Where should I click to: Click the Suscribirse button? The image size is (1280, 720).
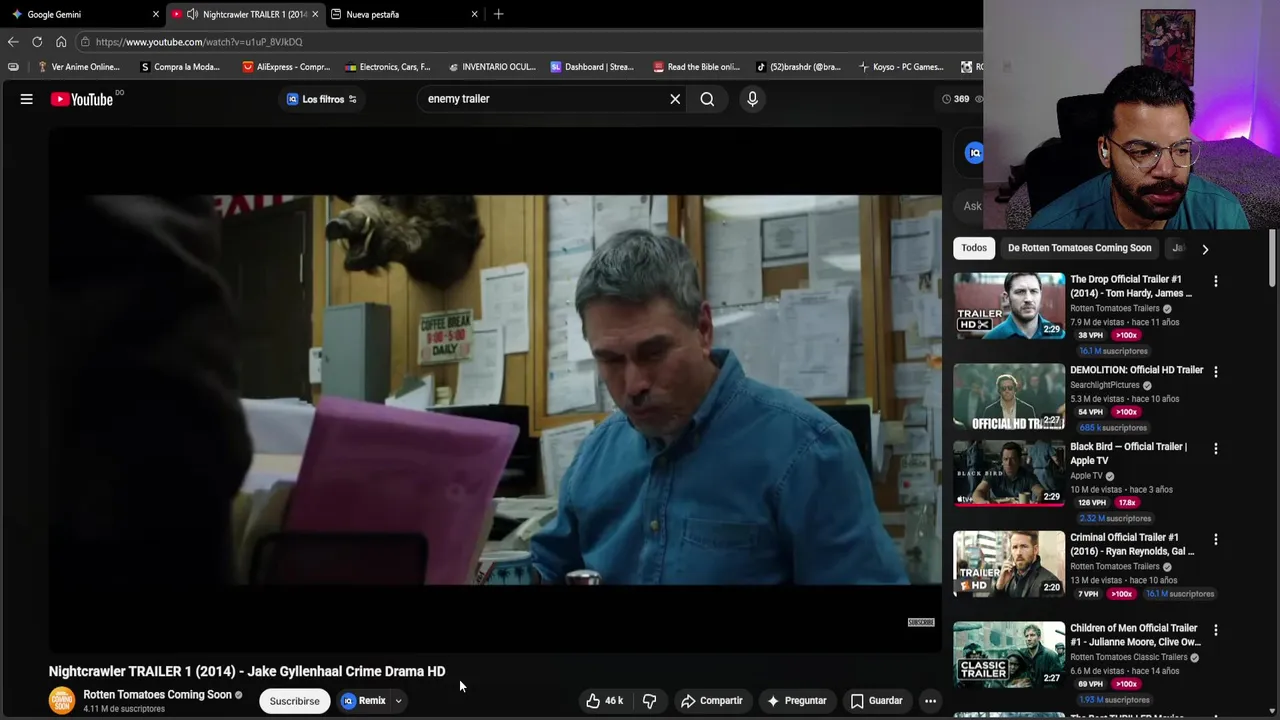click(294, 701)
